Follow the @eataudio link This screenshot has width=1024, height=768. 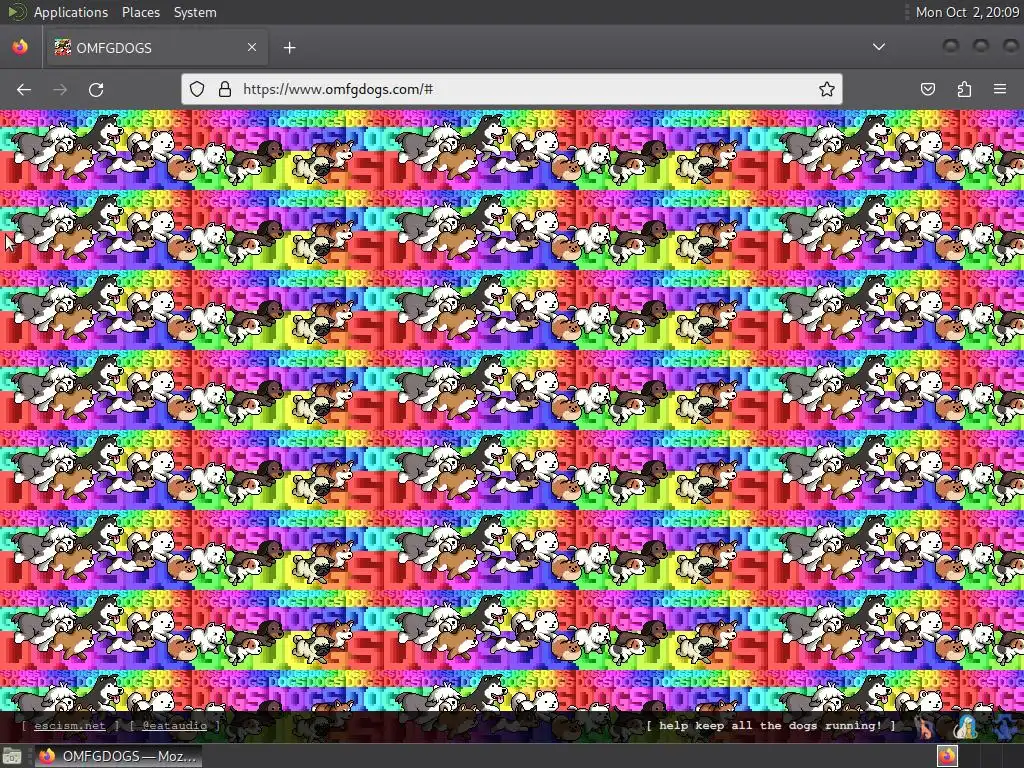pos(174,726)
